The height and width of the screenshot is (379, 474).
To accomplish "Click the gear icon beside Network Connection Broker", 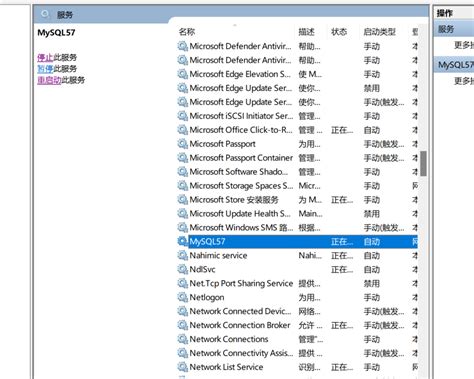I will pyautogui.click(x=182, y=325).
